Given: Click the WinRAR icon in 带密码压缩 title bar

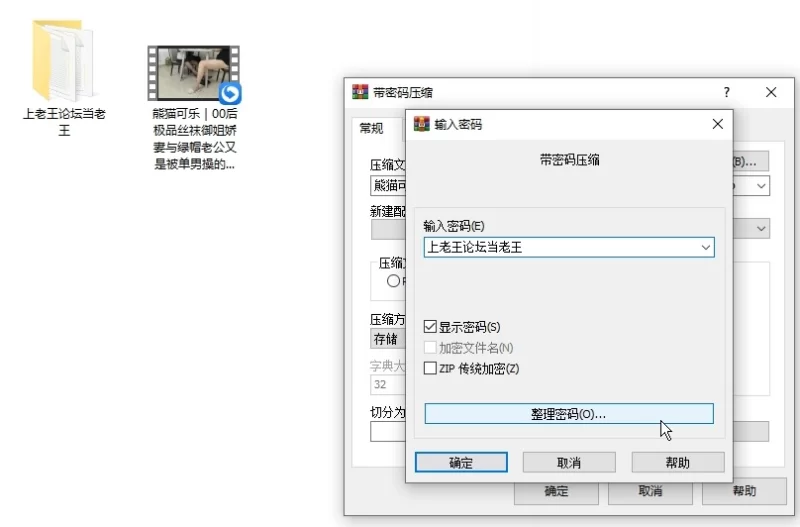Looking at the screenshot, I should coord(360,92).
